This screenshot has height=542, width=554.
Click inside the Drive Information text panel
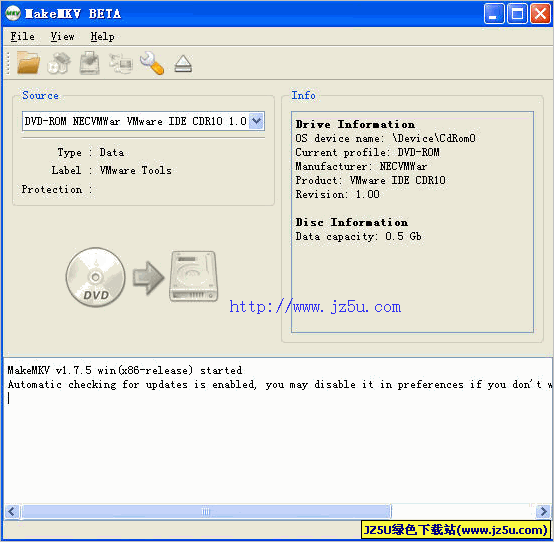[412, 222]
